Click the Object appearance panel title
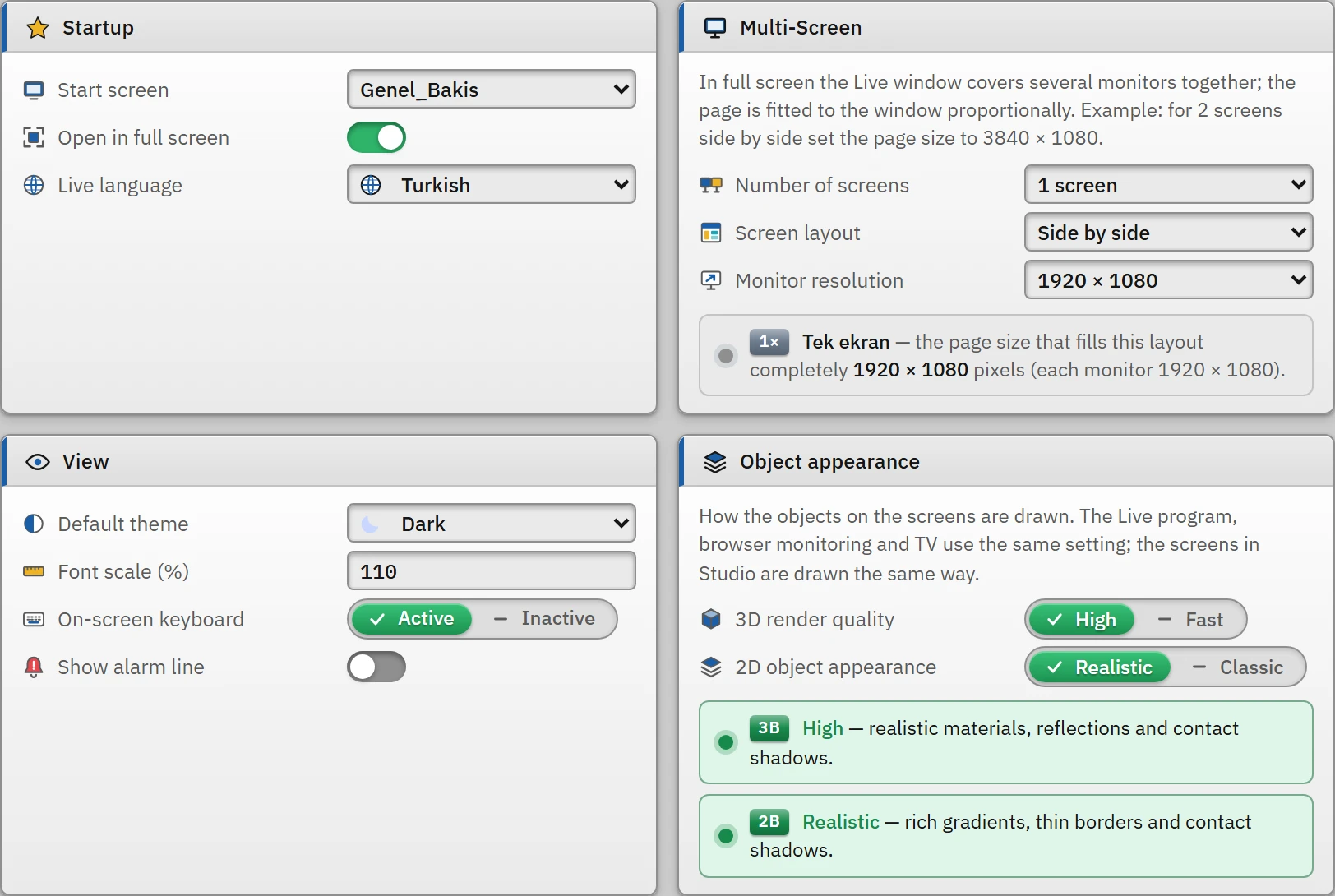Viewport: 1335px width, 896px height. click(x=829, y=462)
